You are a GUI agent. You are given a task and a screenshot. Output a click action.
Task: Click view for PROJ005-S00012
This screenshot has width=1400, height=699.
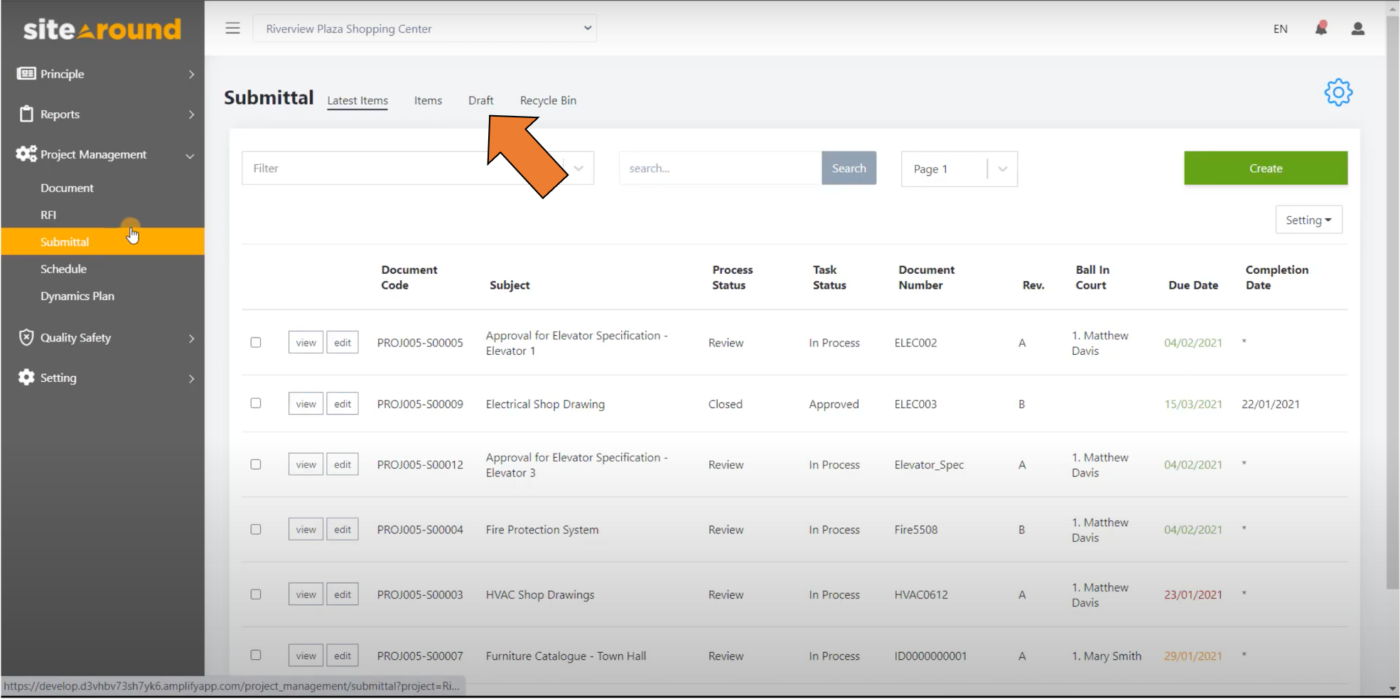(306, 465)
